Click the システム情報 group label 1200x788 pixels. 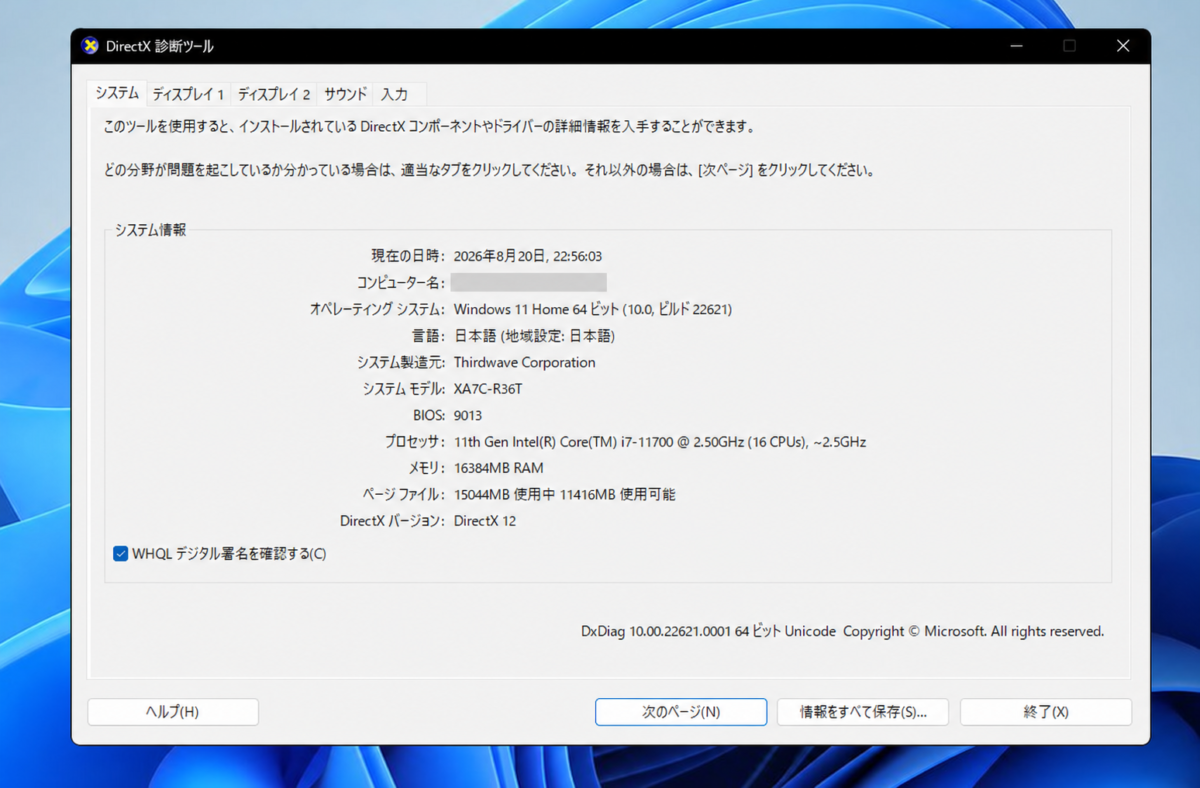tap(150, 230)
